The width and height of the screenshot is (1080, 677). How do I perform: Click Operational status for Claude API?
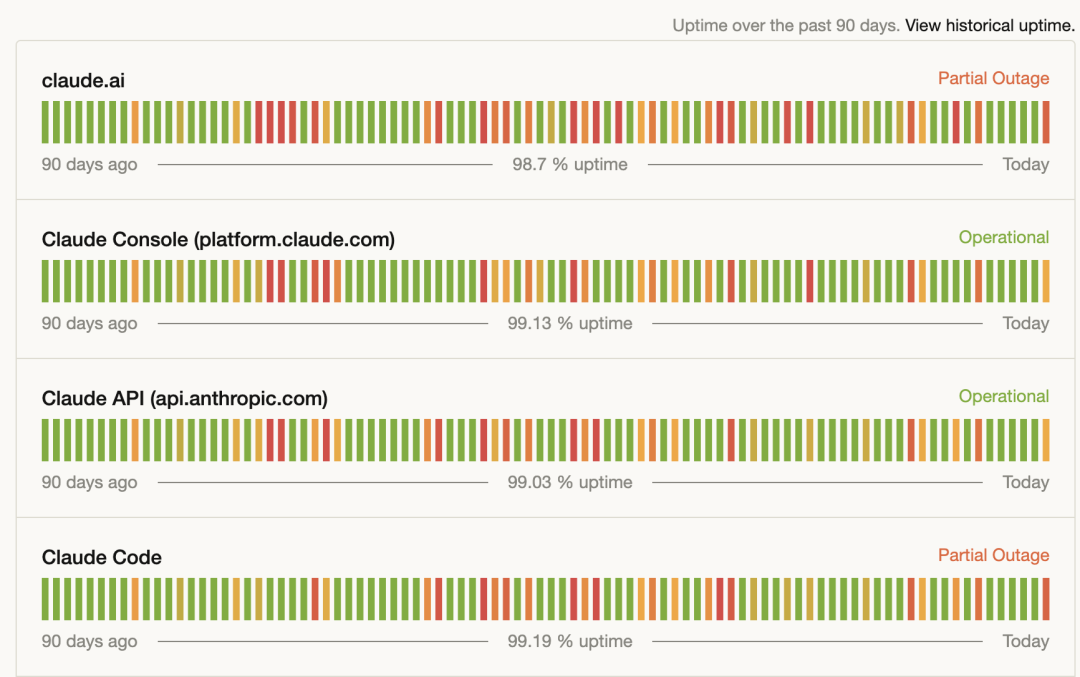coord(1004,397)
